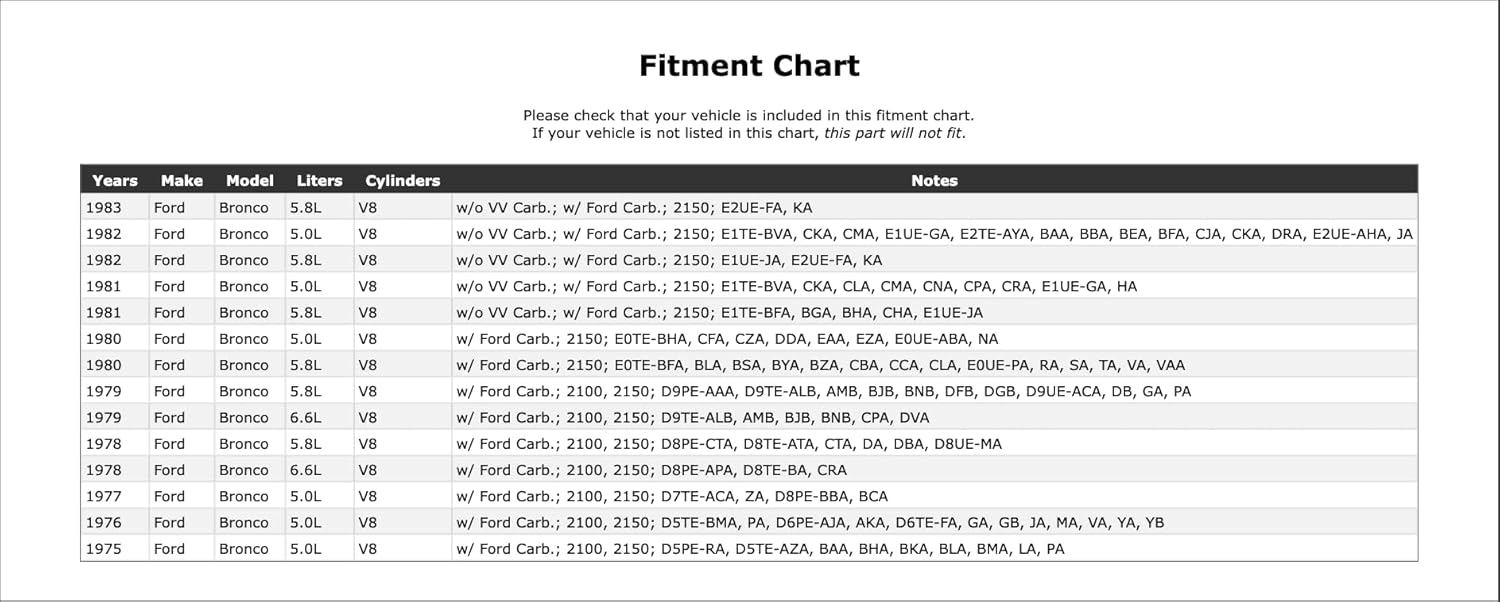
Task: Click the 6.6L cell in the 1979 row
Action: (x=306, y=417)
